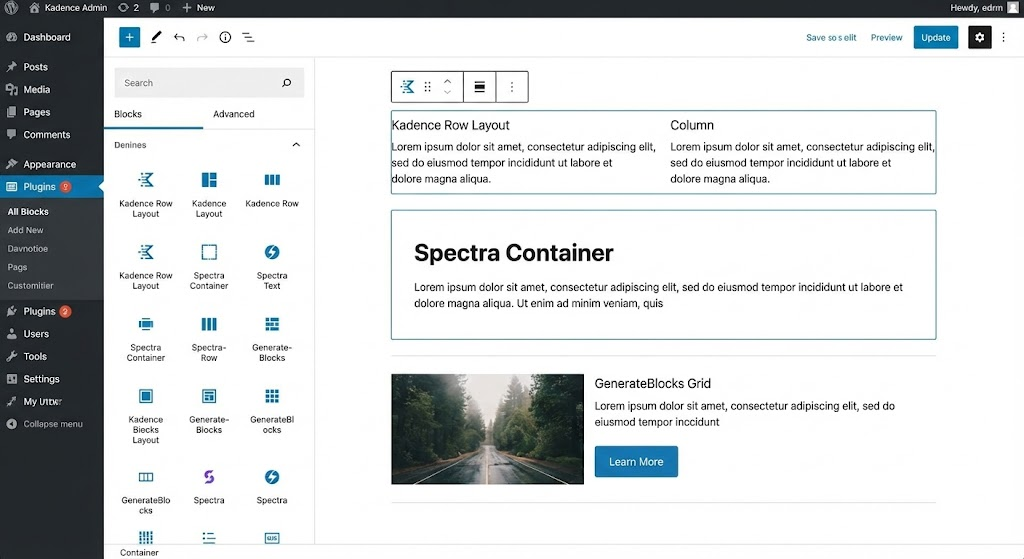Viewport: 1024px width, 559px height.
Task: Click the blue block inserter plus button
Action: point(129,37)
